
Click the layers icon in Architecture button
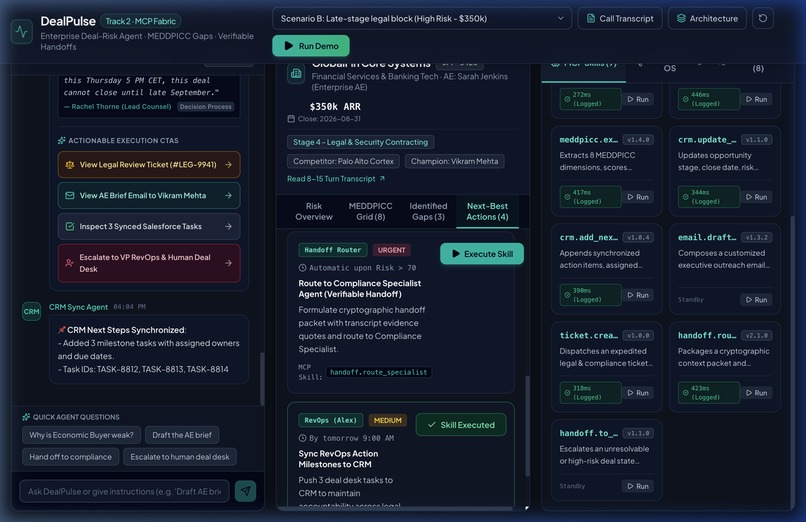tap(681, 18)
